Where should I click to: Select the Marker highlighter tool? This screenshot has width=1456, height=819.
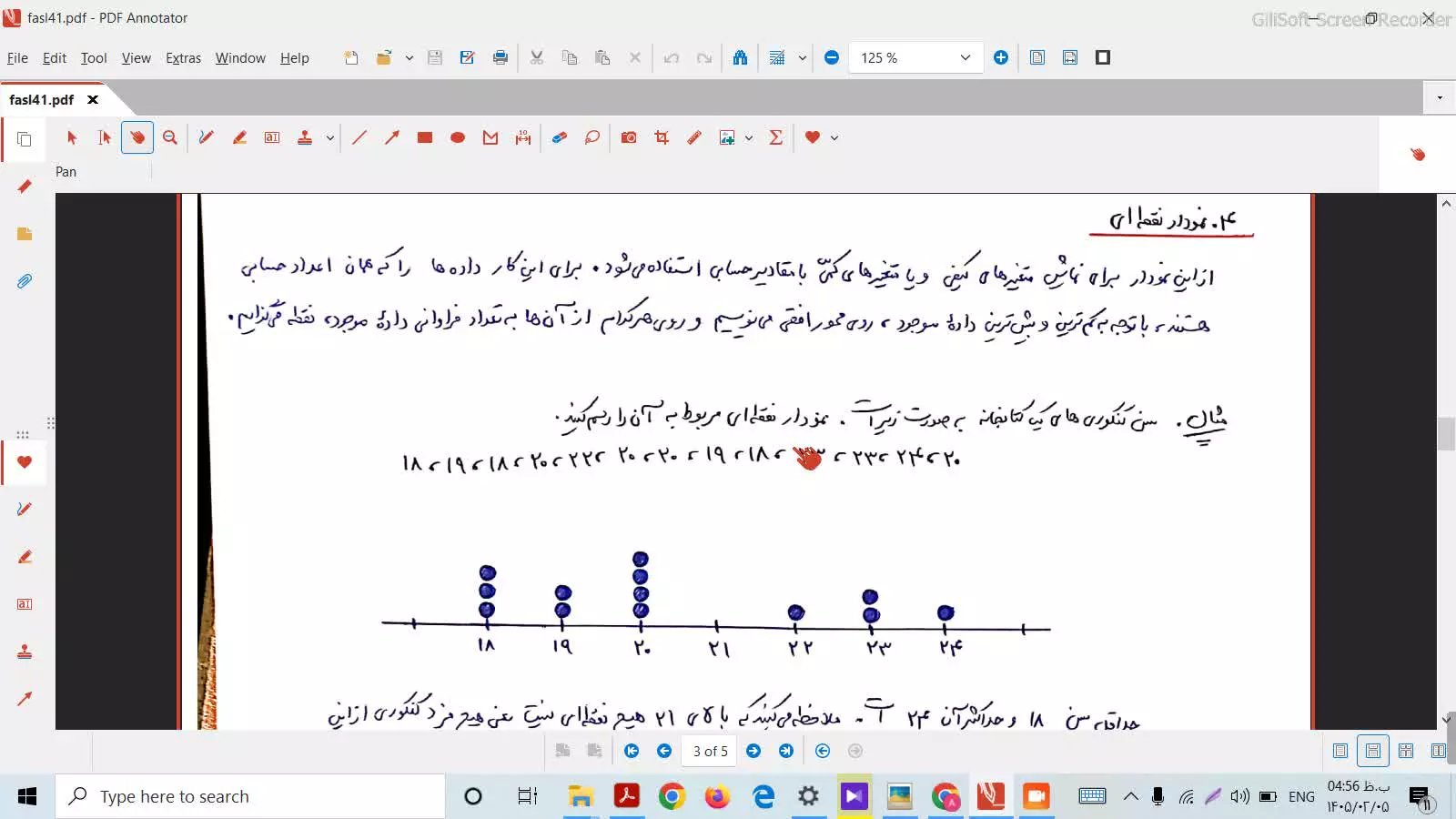pyautogui.click(x=239, y=137)
